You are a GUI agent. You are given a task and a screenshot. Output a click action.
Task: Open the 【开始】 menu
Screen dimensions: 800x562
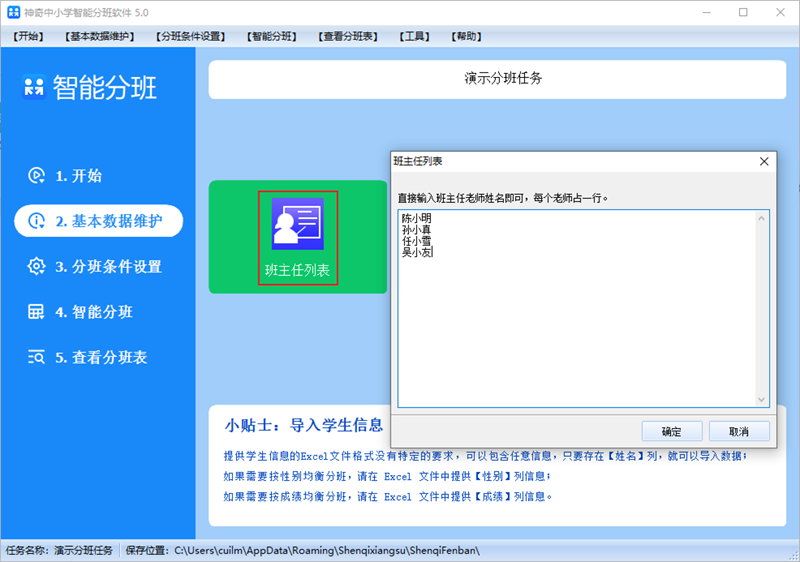[28, 36]
